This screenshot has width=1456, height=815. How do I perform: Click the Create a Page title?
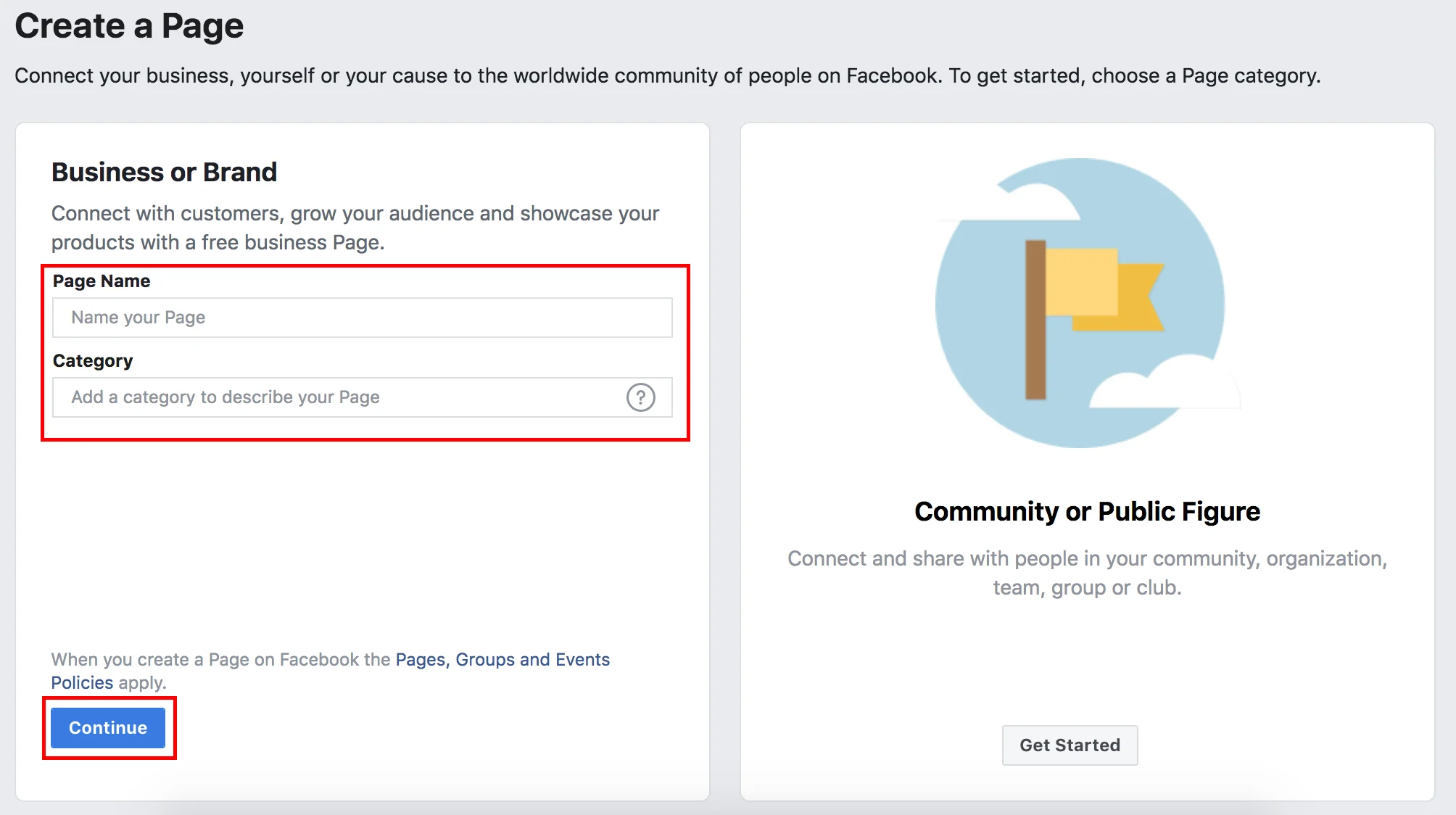129,25
